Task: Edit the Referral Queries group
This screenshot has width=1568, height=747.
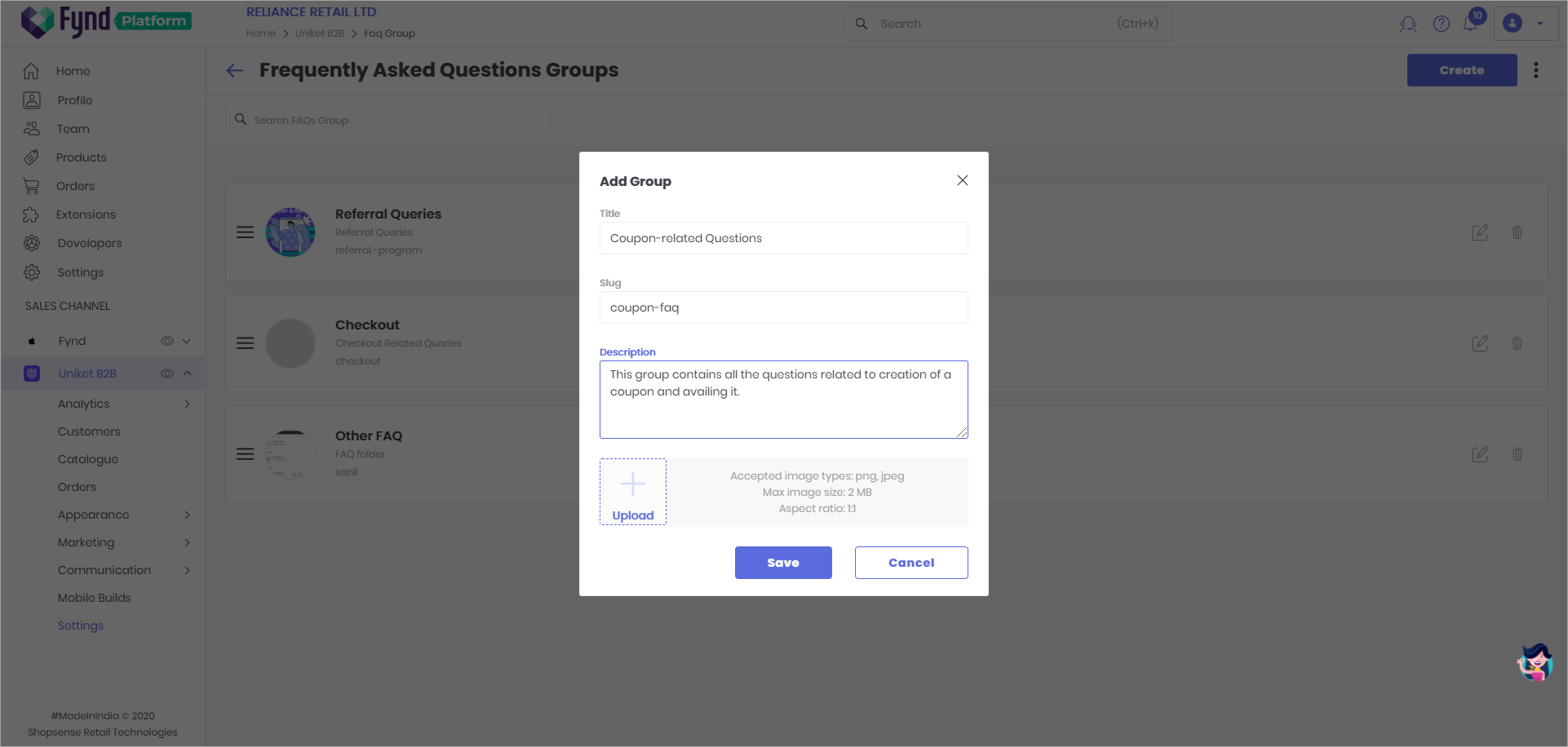Action: click(x=1480, y=232)
